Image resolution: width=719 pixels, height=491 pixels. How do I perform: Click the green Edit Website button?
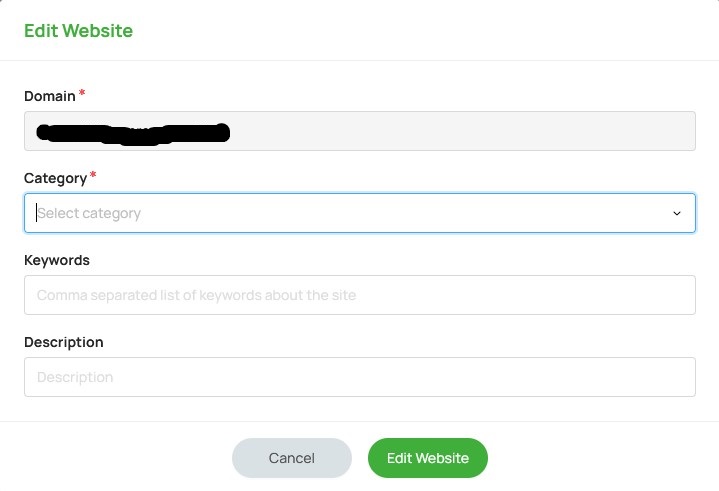[427, 458]
